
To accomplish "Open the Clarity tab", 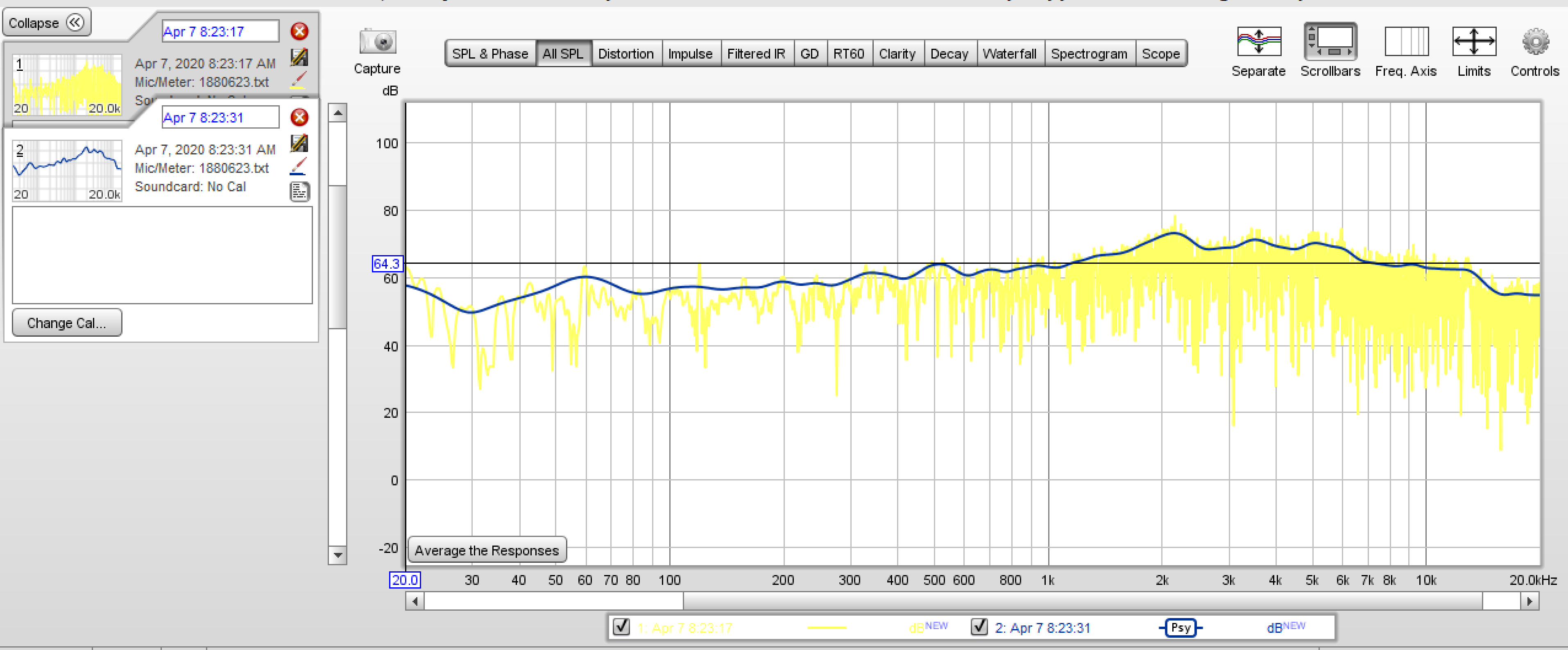I will click(x=897, y=54).
